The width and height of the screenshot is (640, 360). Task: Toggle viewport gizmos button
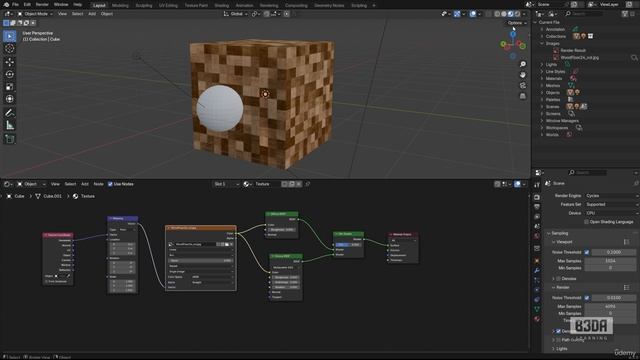pyautogui.click(x=457, y=14)
